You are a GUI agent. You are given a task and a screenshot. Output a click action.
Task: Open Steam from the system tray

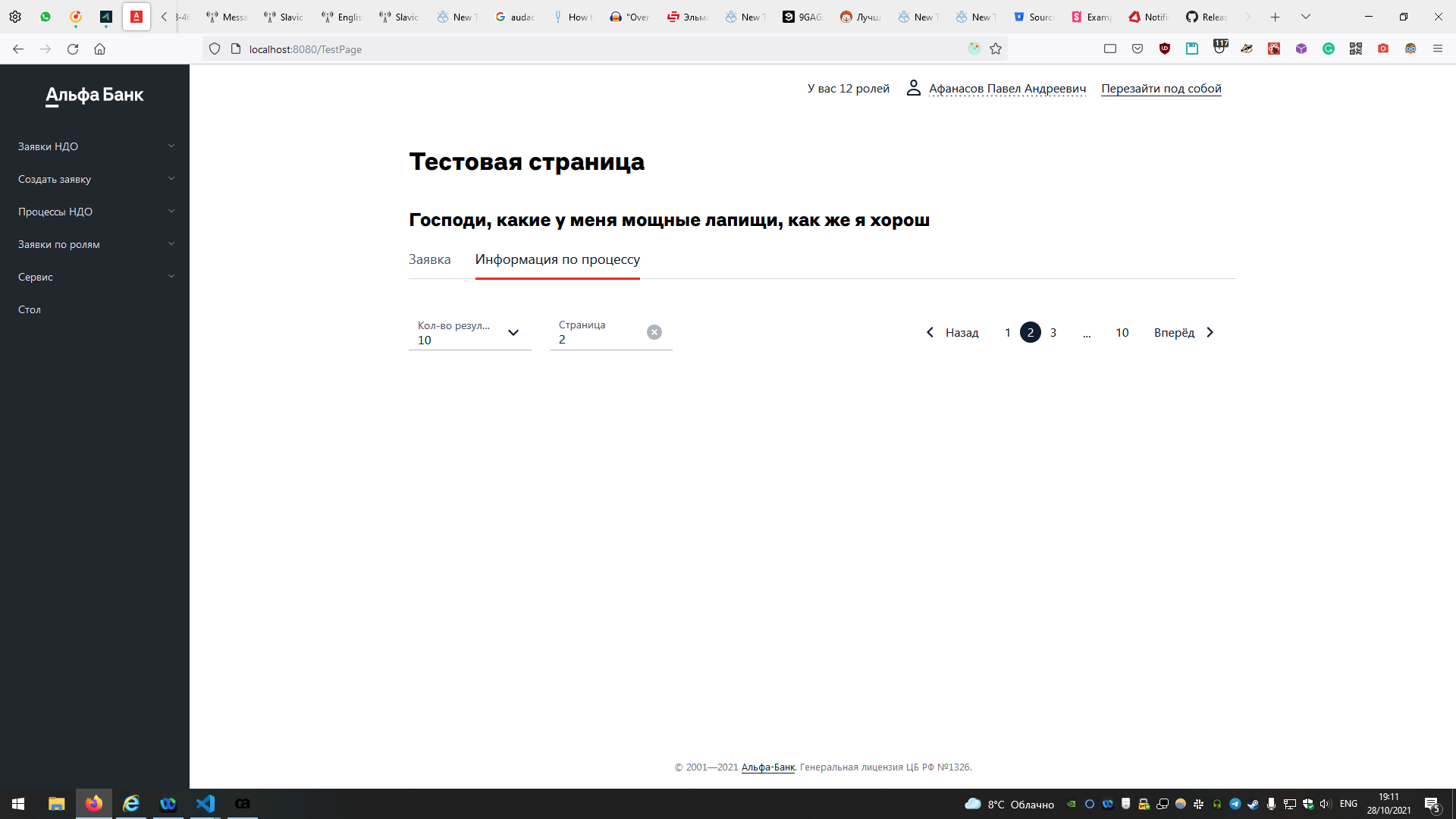pyautogui.click(x=1253, y=804)
